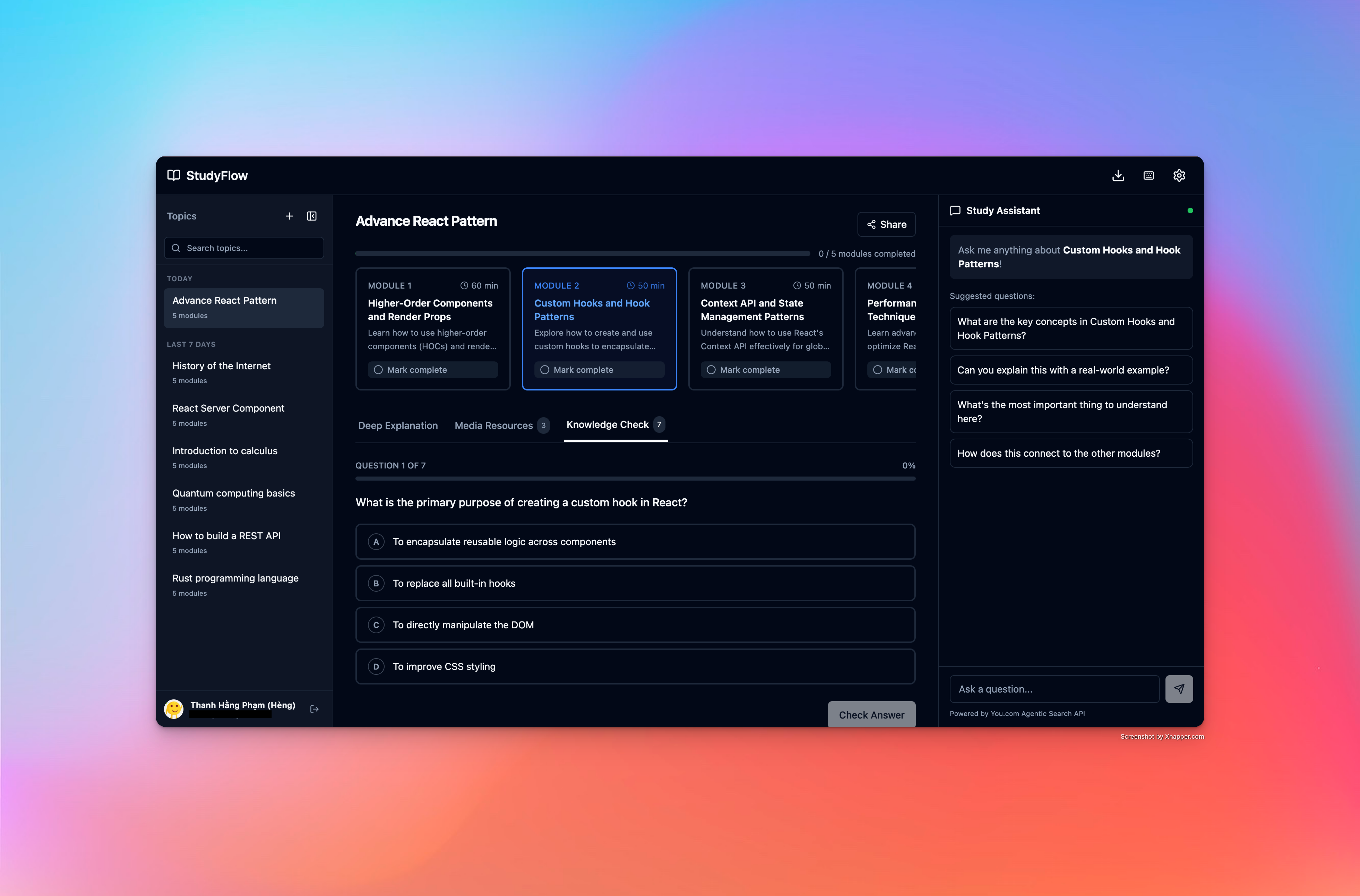The image size is (1360, 896).
Task: Switch to Deep Explanation tab
Action: coord(398,425)
